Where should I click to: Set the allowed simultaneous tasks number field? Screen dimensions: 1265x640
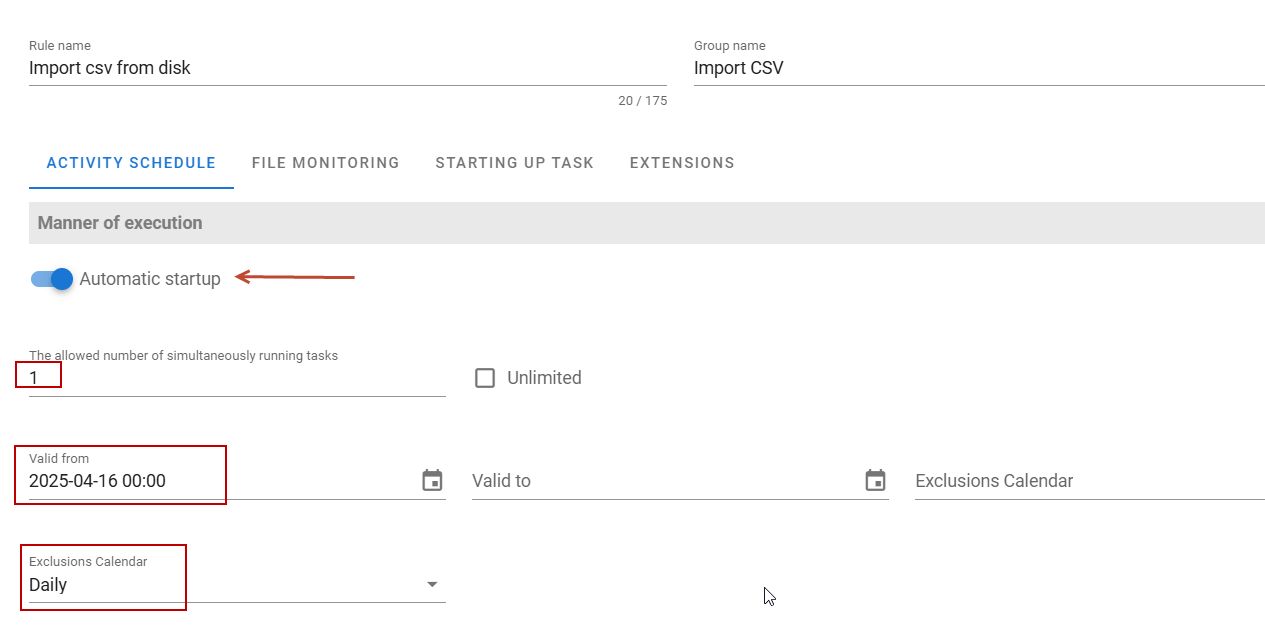click(237, 378)
